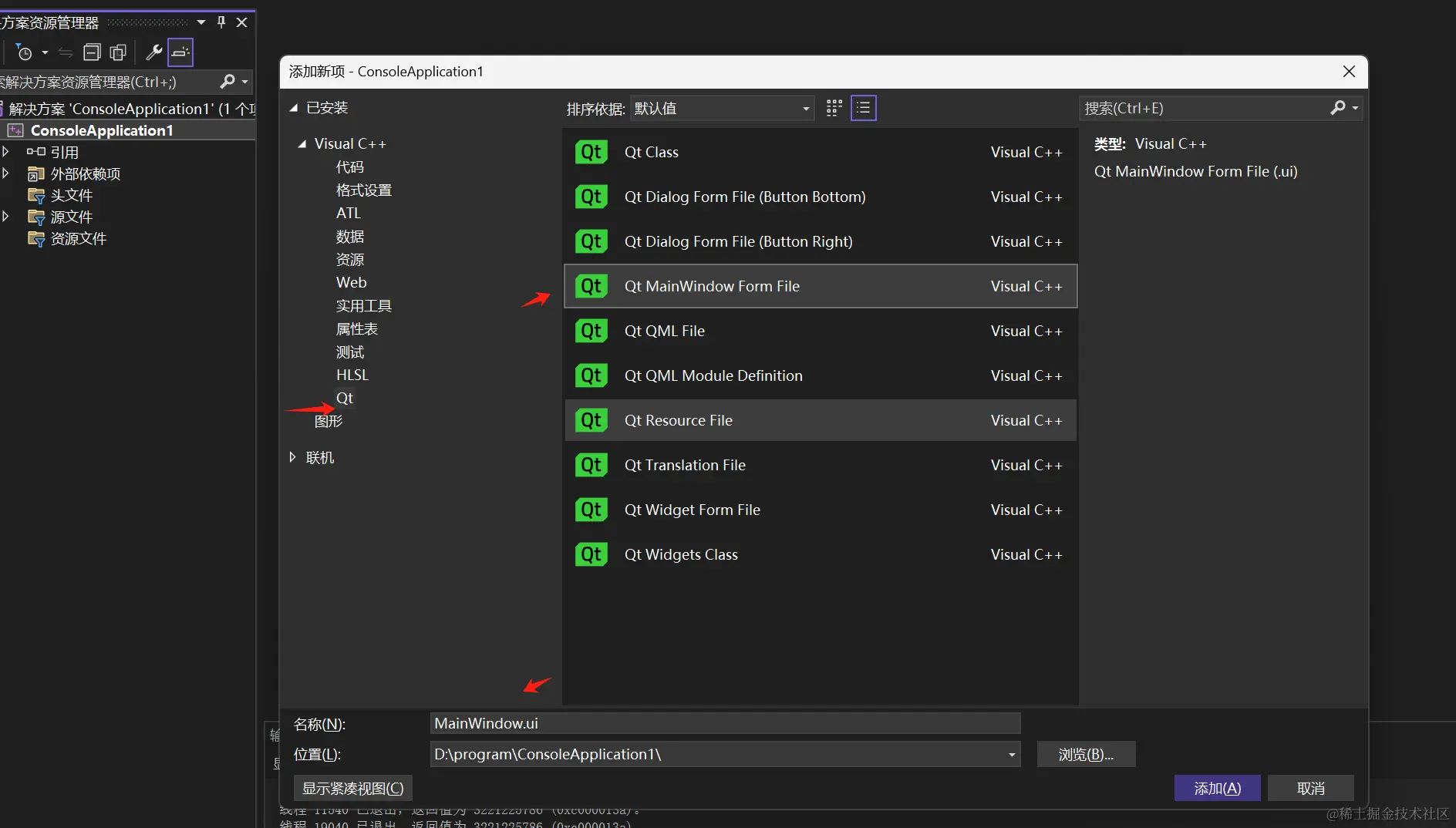Close the add new item dialog
Screen dimensions: 1456x828
pos(1349,71)
